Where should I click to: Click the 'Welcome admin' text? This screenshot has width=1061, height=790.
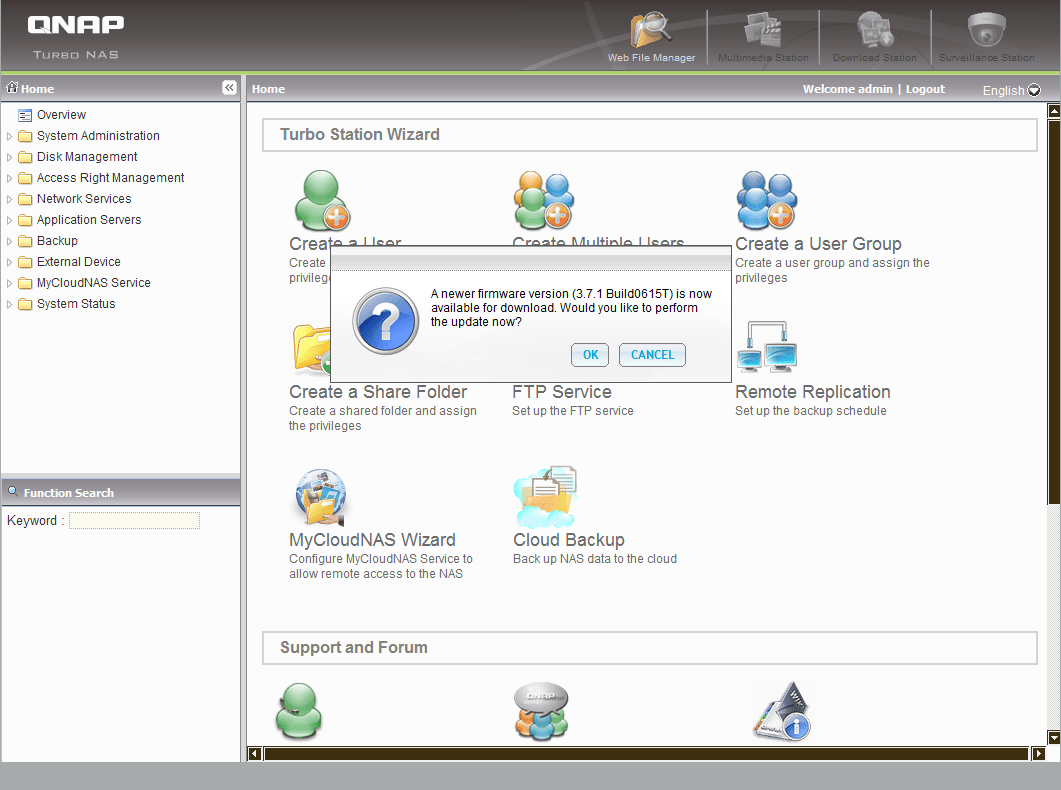(847, 89)
